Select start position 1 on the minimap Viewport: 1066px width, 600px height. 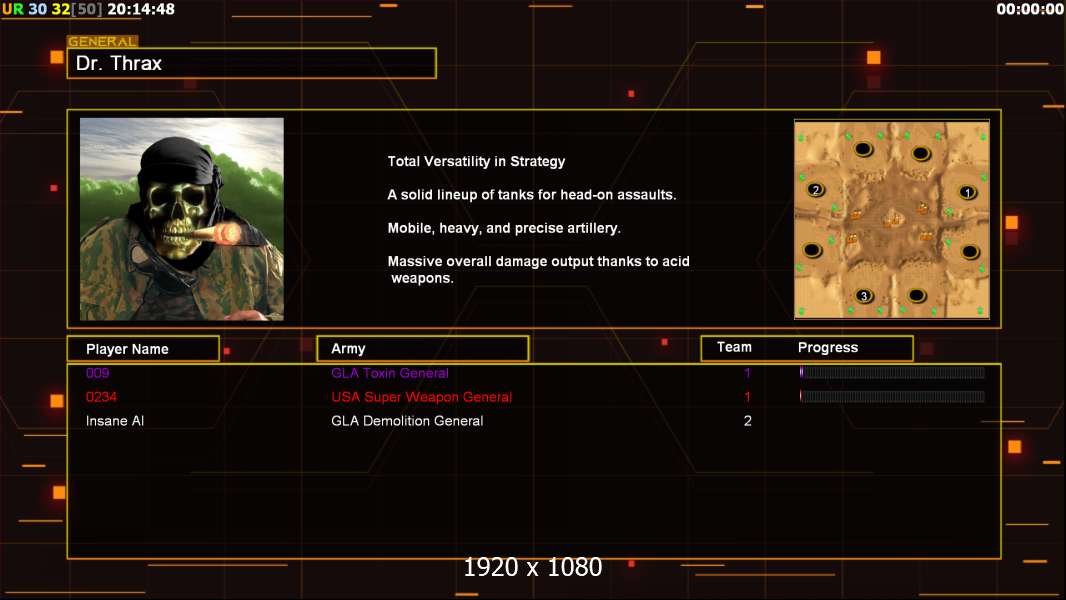pos(967,193)
